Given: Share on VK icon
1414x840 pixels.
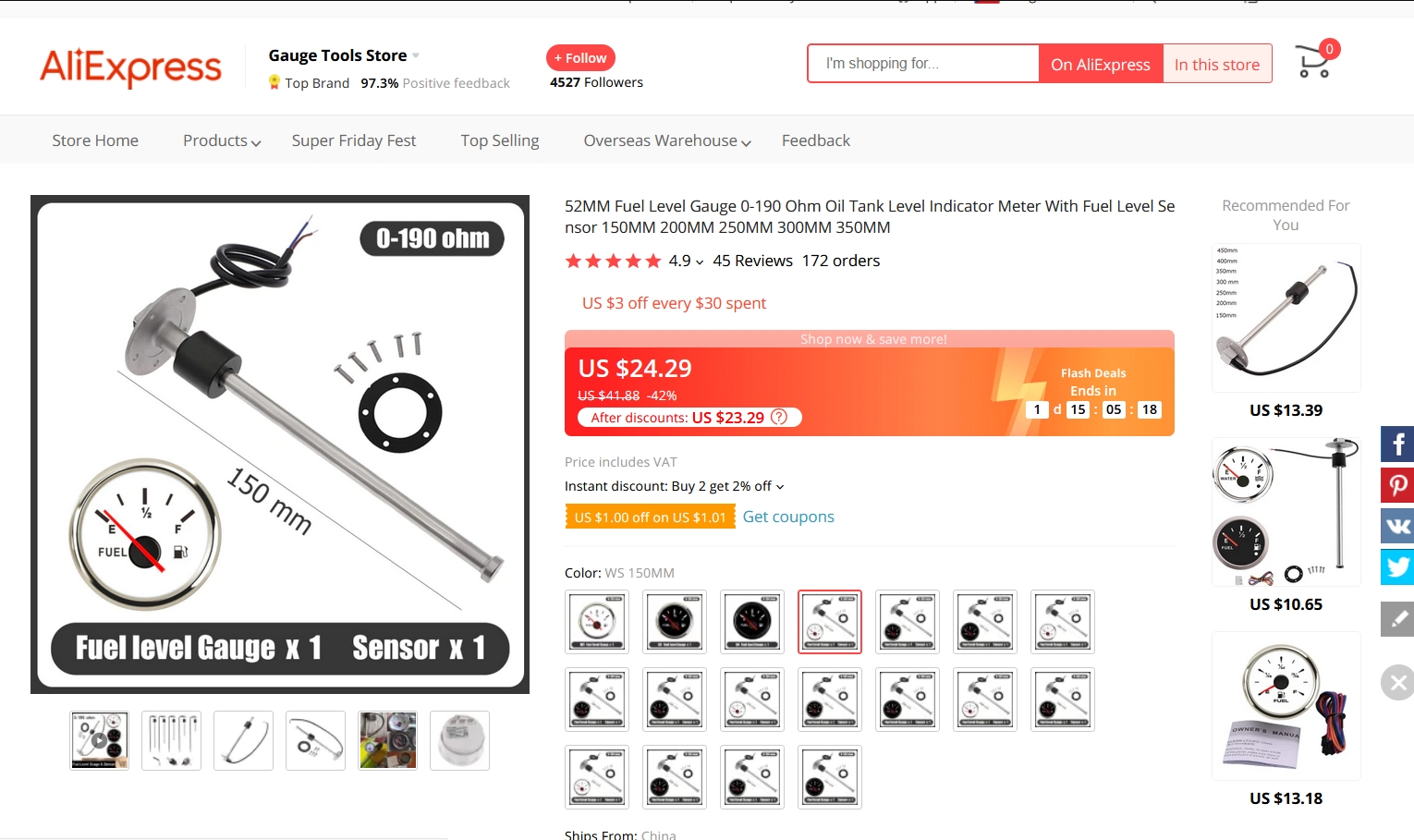Looking at the screenshot, I should point(1397,526).
